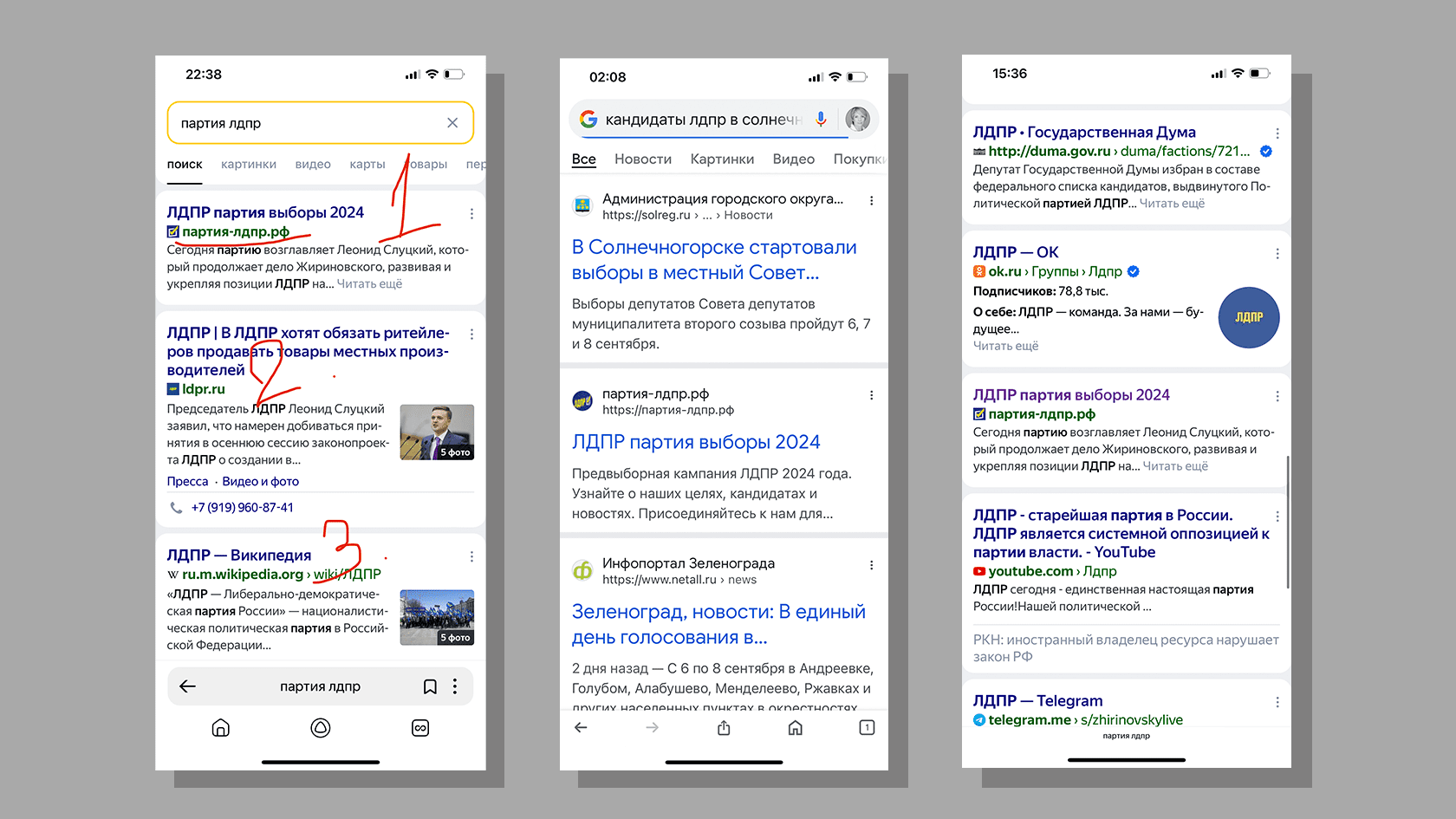Open the three-dot menu in Yandex bottom bar
1456x819 pixels.
455,686
